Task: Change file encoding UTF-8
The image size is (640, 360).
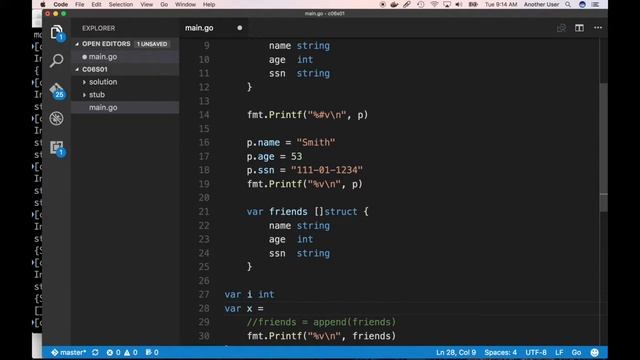Action: 536,352
